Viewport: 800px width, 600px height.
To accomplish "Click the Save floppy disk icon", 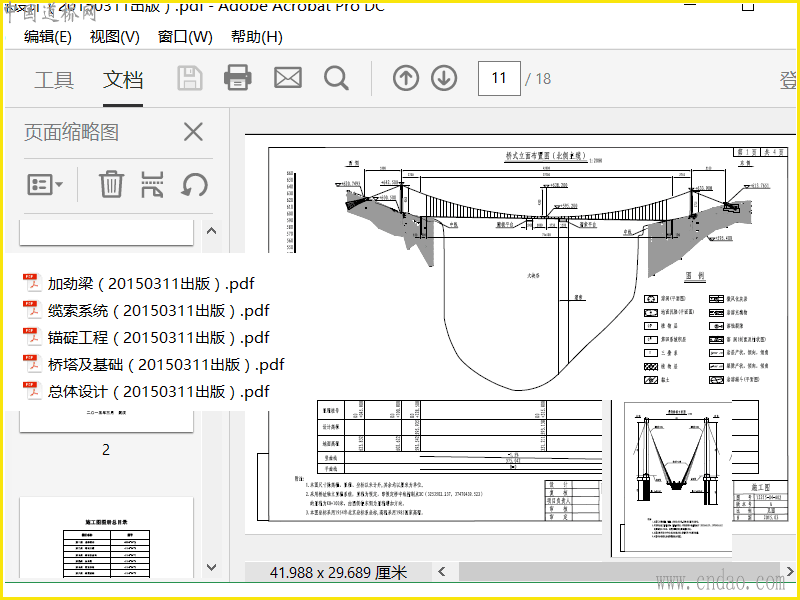I will 190,78.
